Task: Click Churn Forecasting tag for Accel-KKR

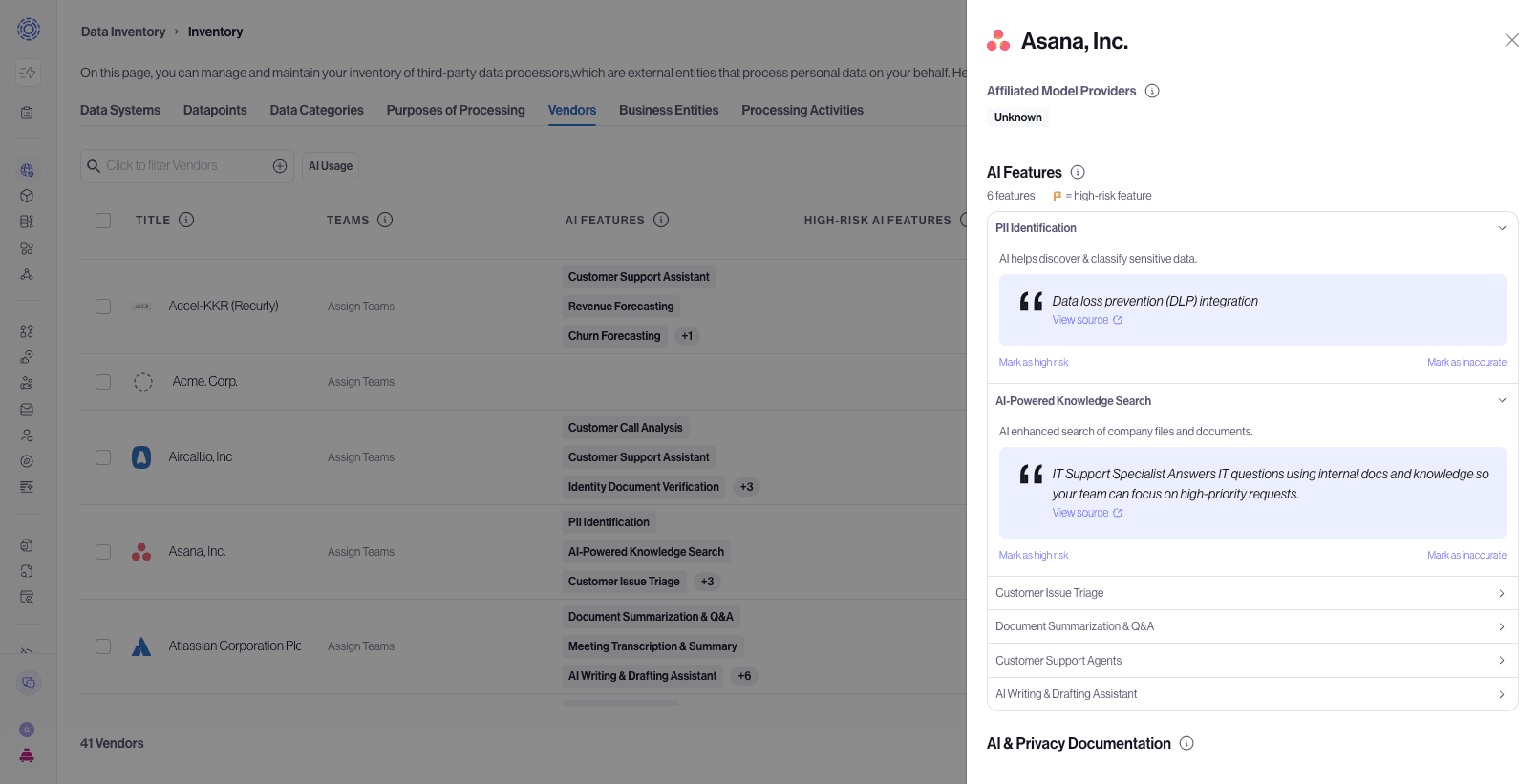Action: click(614, 336)
